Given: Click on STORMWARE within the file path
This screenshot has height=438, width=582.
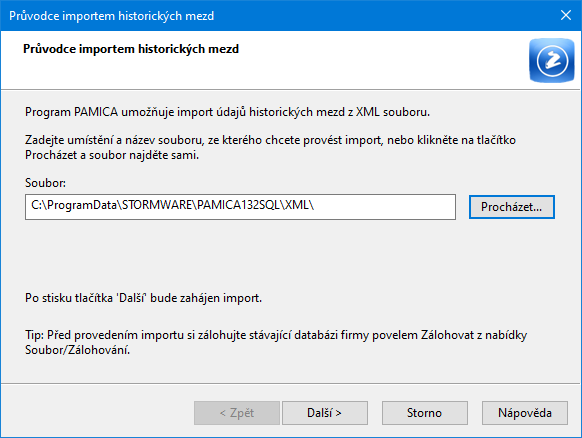Looking at the screenshot, I should click(x=157, y=205).
